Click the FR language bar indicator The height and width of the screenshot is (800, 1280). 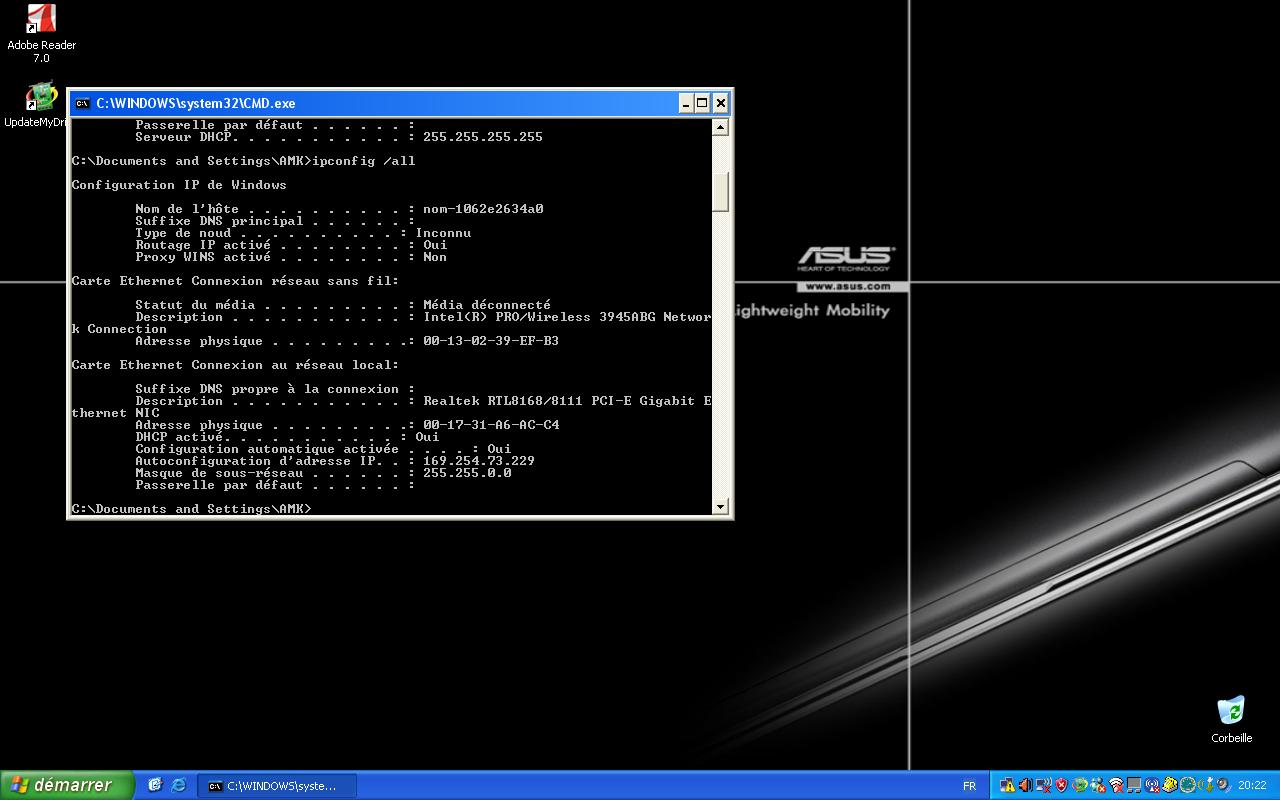[969, 786]
